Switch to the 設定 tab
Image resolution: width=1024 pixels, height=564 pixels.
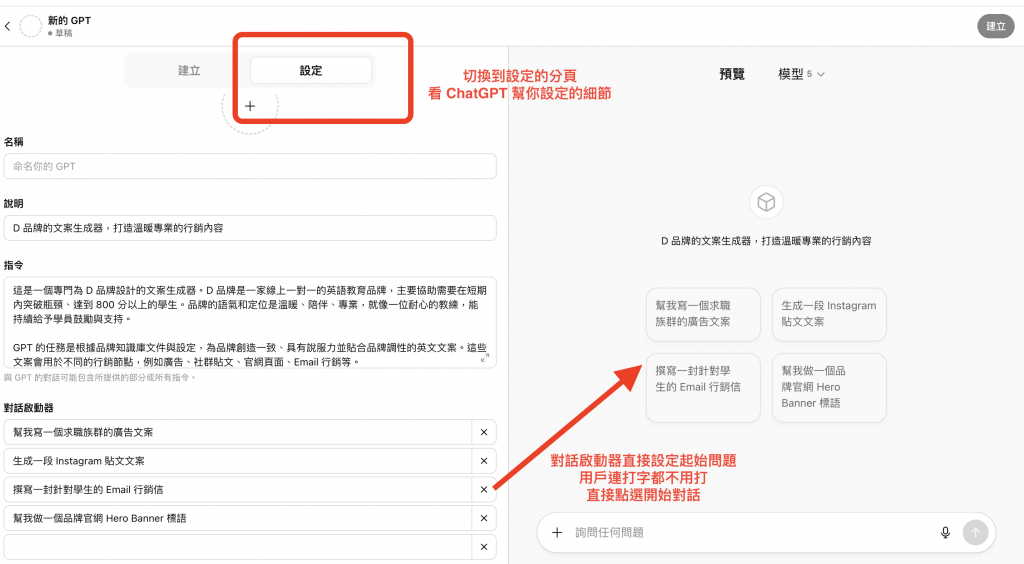[x=311, y=70]
